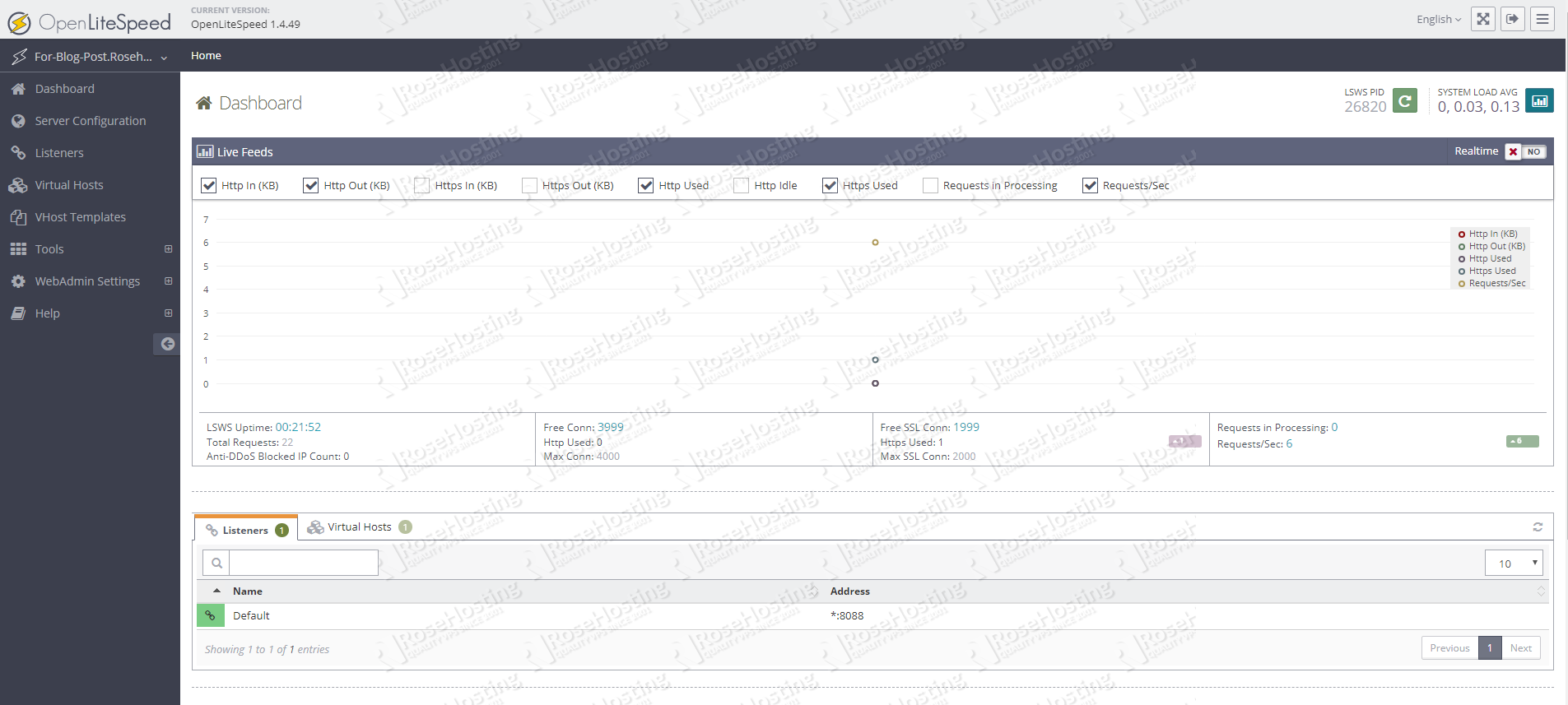Click the Listeners chain icon in sidebar

[18, 153]
